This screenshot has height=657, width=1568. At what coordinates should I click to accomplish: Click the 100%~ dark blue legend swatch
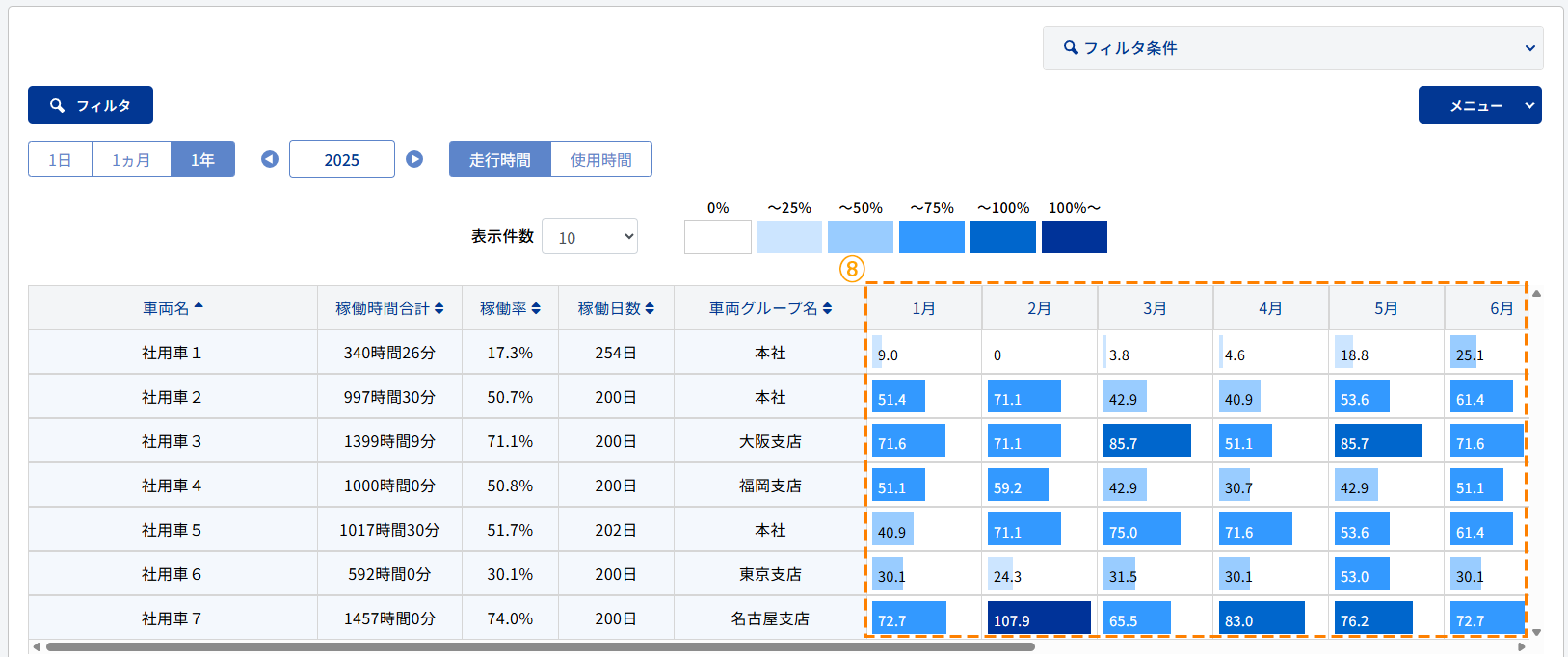(1074, 237)
